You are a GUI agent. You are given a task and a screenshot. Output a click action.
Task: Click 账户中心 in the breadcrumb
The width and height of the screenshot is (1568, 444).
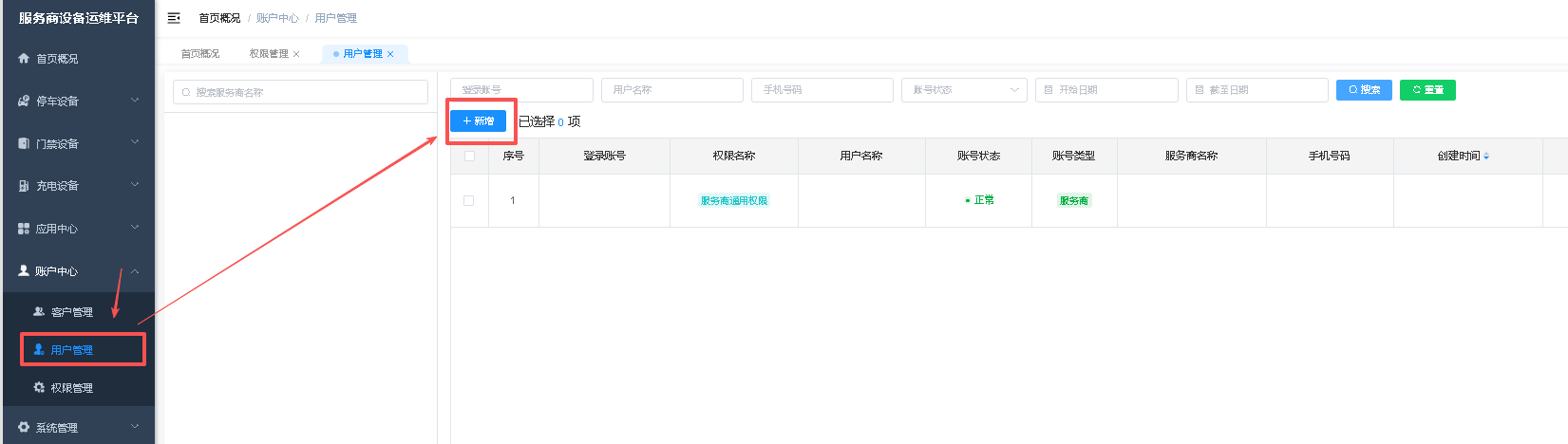tap(277, 18)
